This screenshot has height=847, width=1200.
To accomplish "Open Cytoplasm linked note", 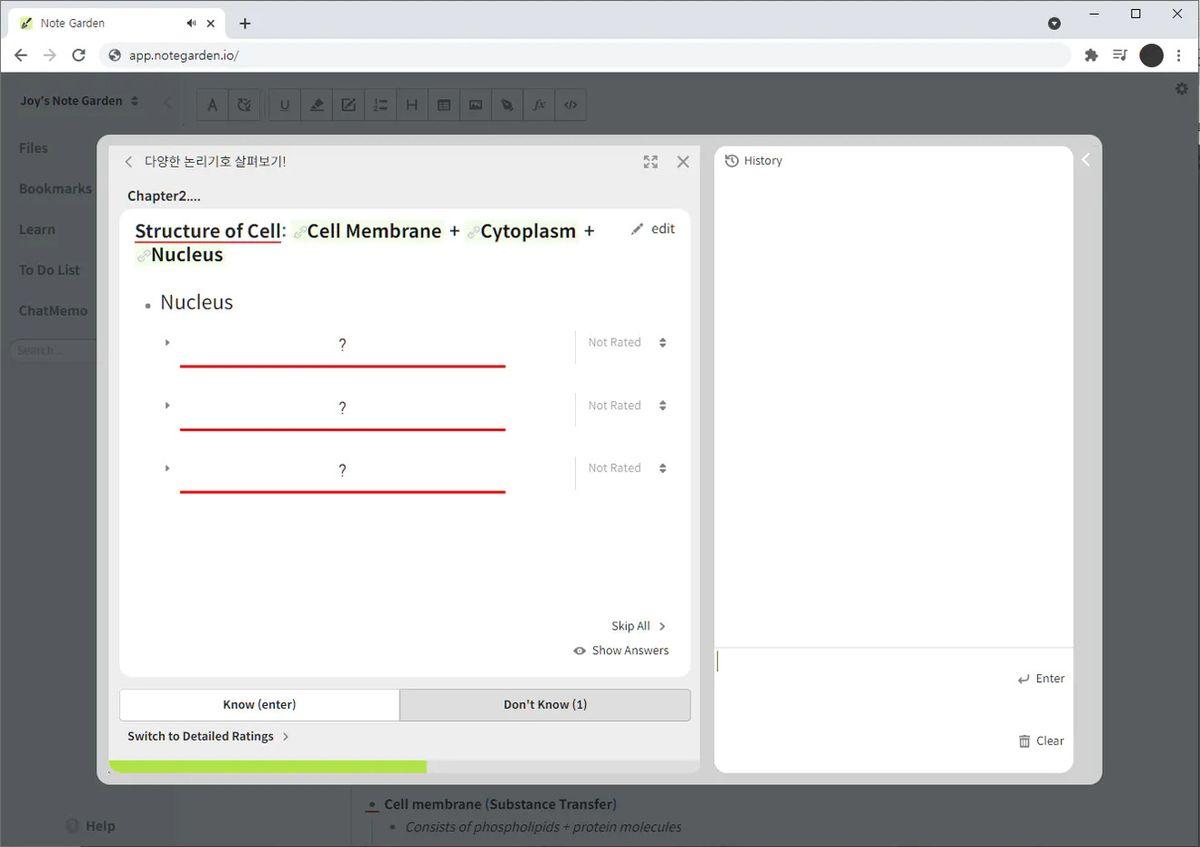I will pos(521,231).
